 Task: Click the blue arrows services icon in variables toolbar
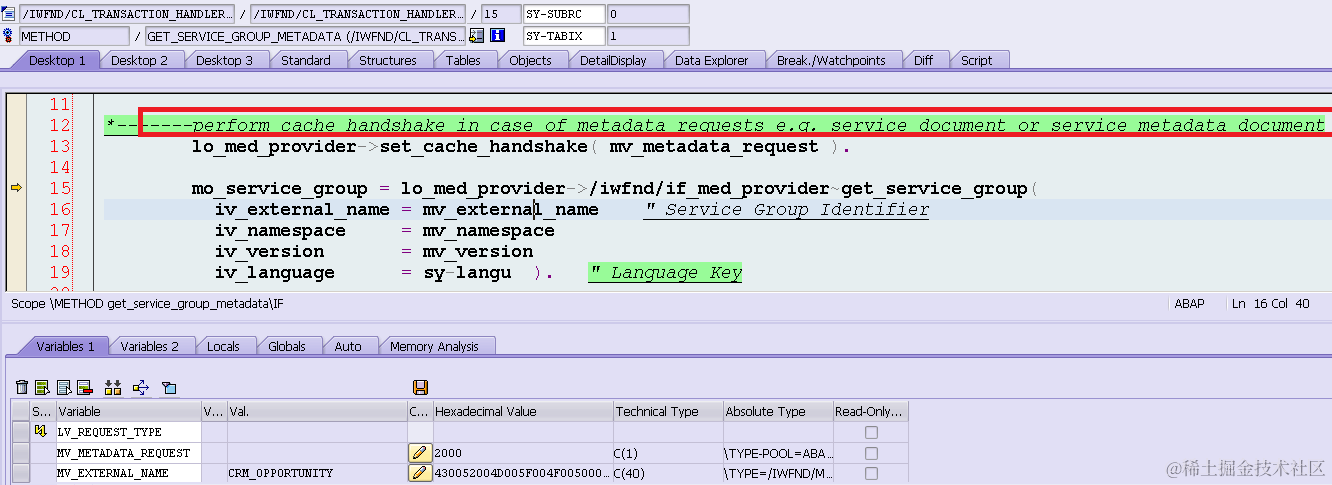click(140, 387)
